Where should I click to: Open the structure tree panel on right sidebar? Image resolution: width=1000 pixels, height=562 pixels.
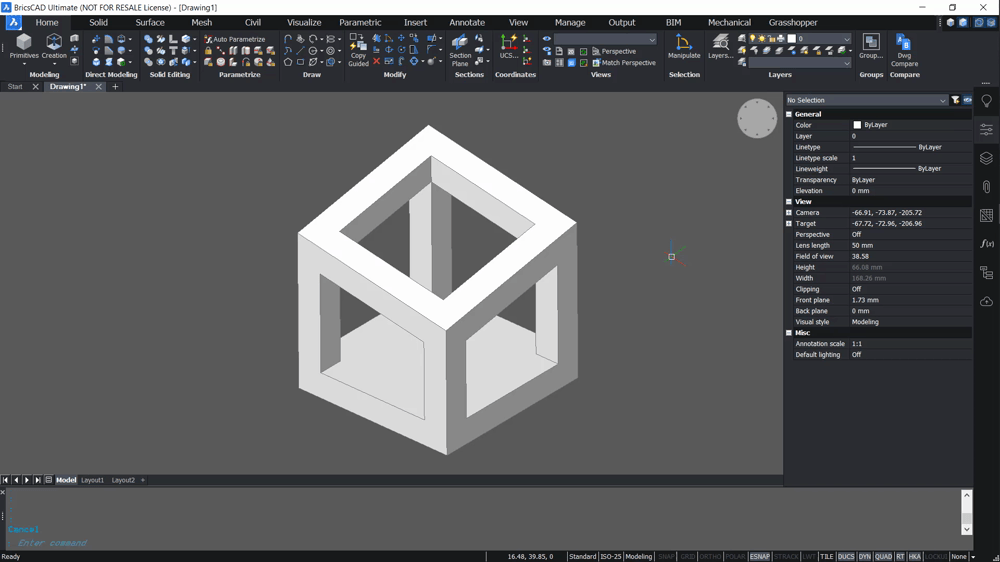point(987,273)
